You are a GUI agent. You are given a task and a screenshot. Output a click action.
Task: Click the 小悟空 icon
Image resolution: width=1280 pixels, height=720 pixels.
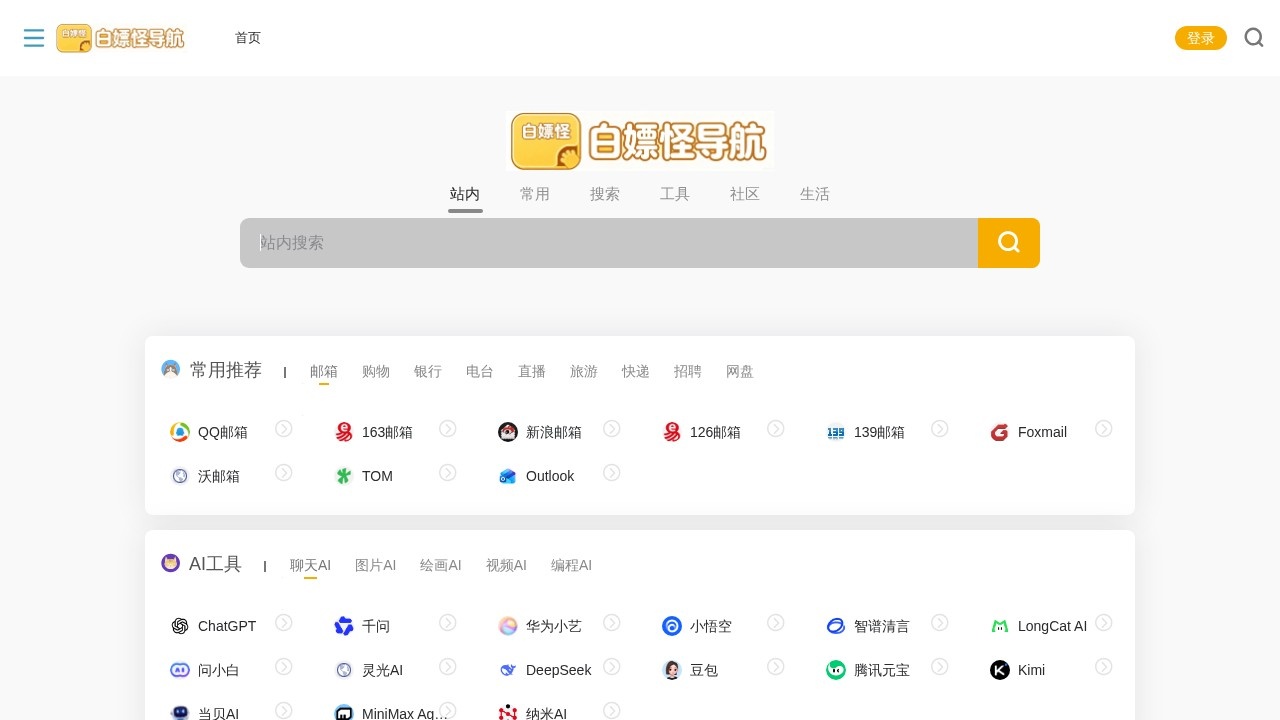[x=672, y=626]
